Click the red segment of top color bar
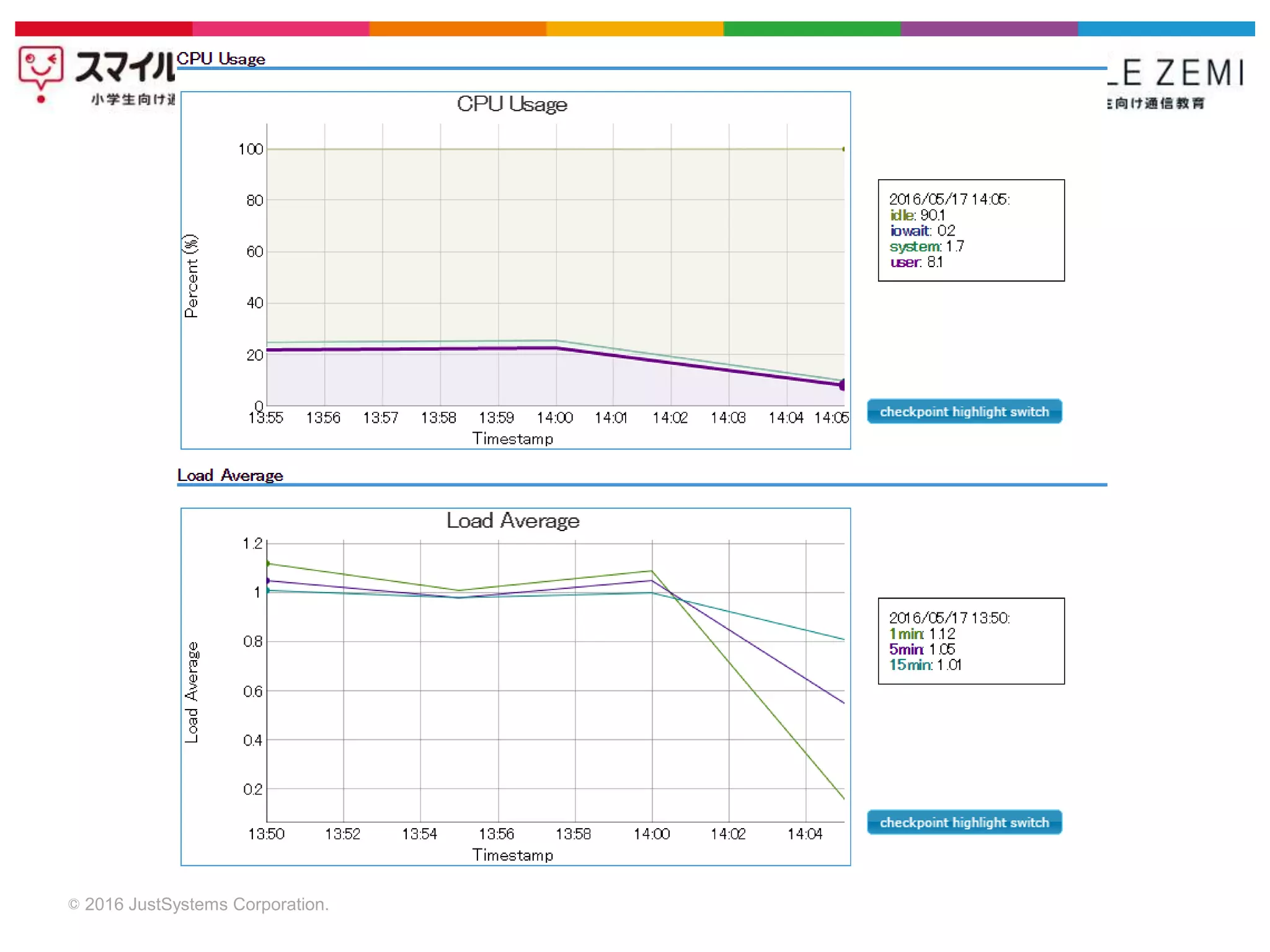 click(x=104, y=29)
